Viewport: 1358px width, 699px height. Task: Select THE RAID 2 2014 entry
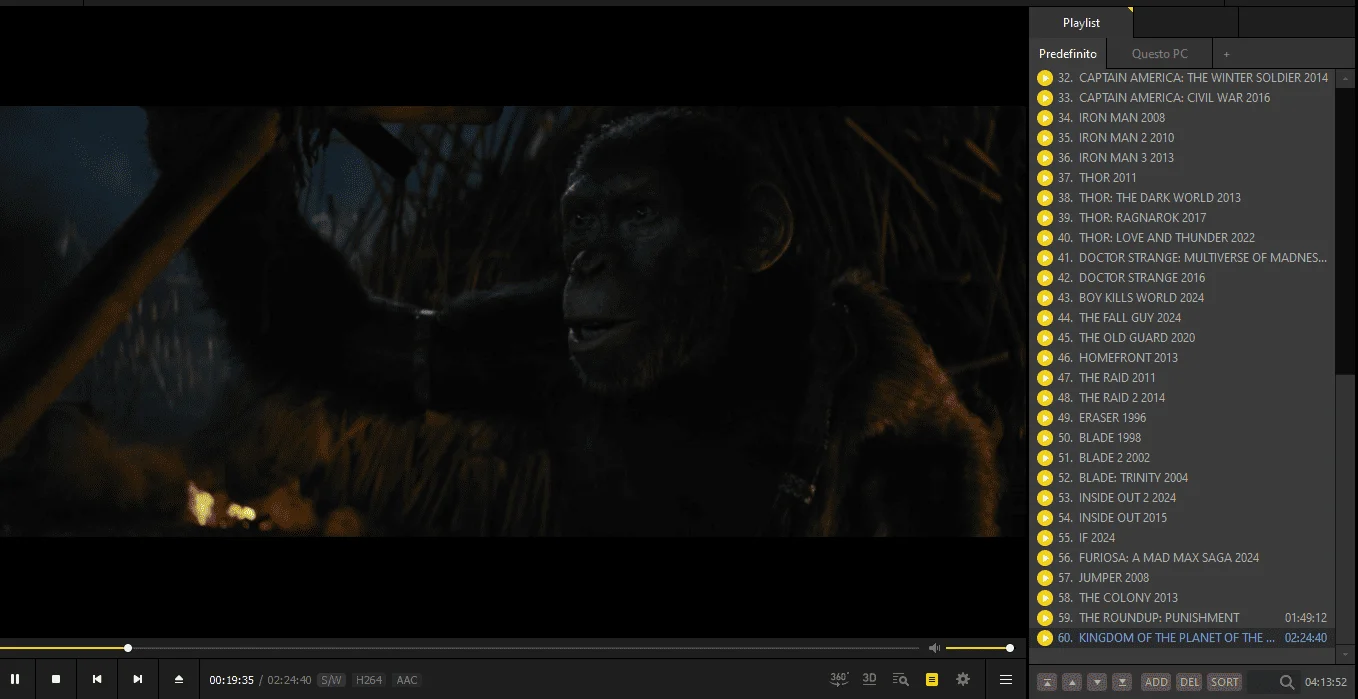point(1183,398)
